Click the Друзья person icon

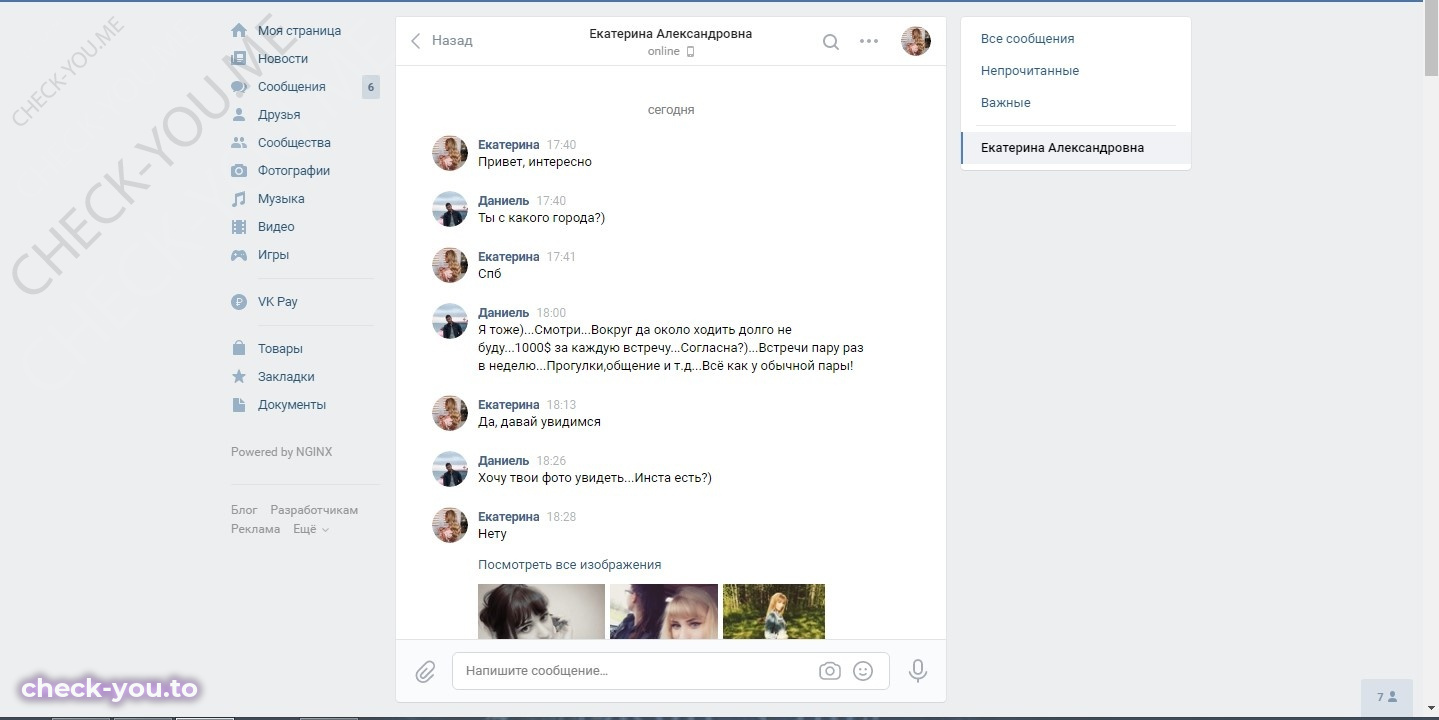[x=239, y=115]
